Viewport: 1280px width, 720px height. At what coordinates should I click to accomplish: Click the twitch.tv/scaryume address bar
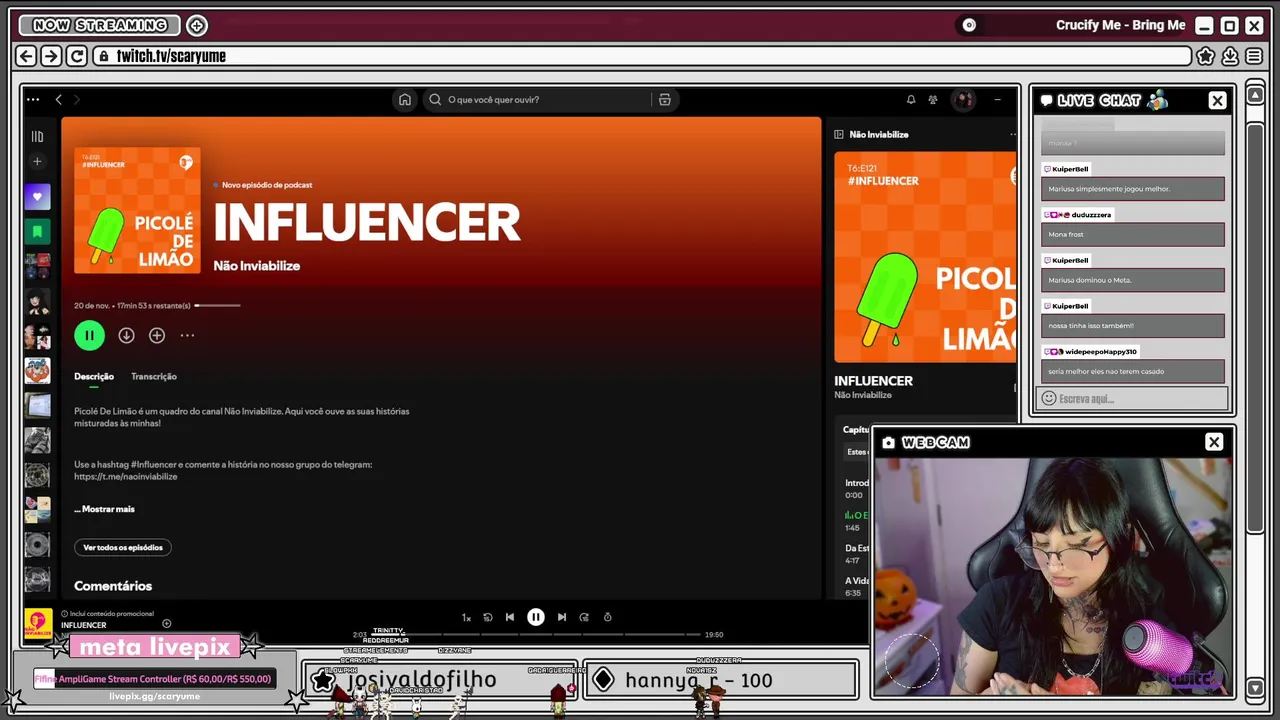click(642, 56)
